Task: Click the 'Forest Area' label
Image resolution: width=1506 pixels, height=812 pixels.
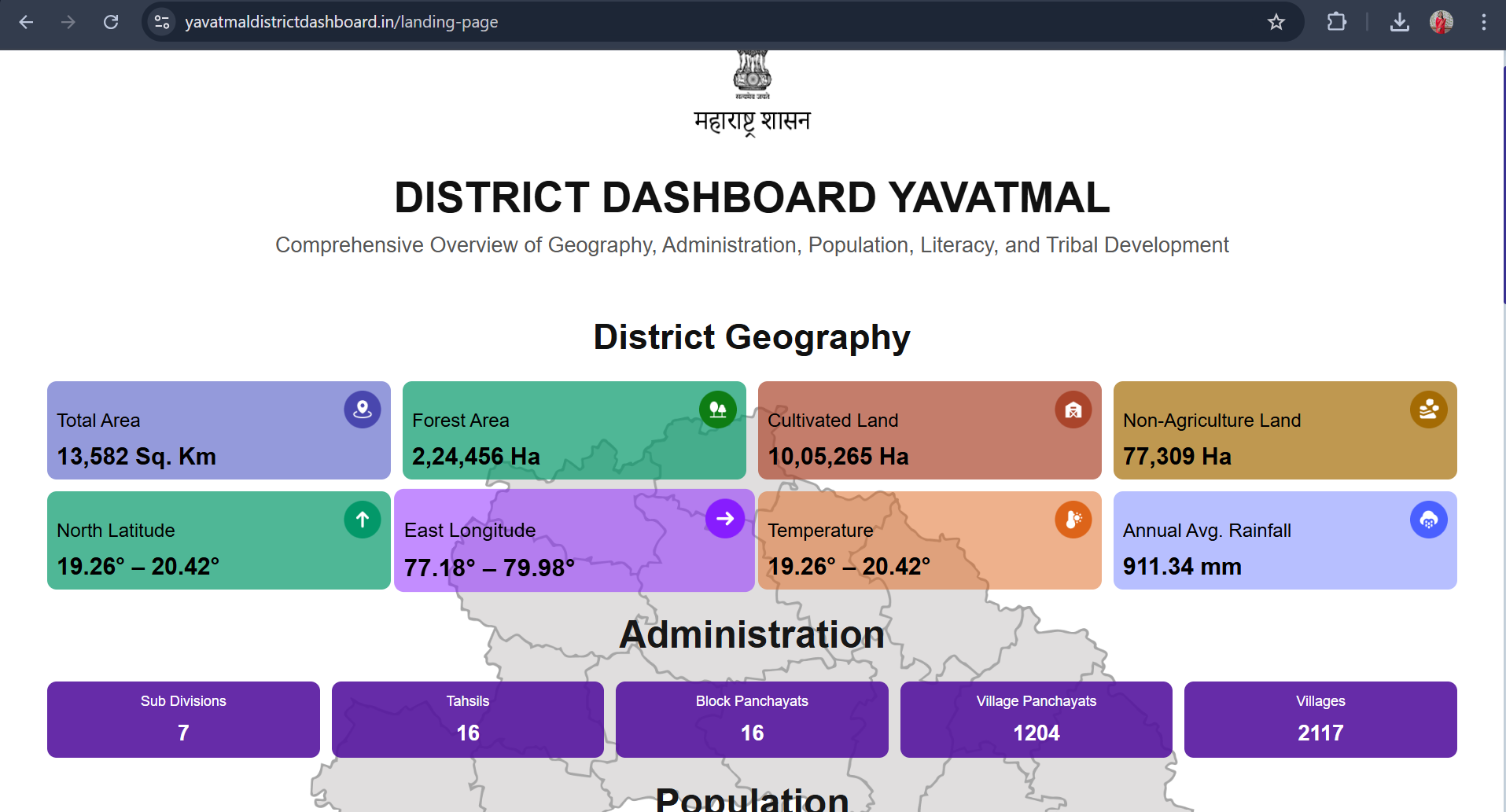Action: [461, 421]
